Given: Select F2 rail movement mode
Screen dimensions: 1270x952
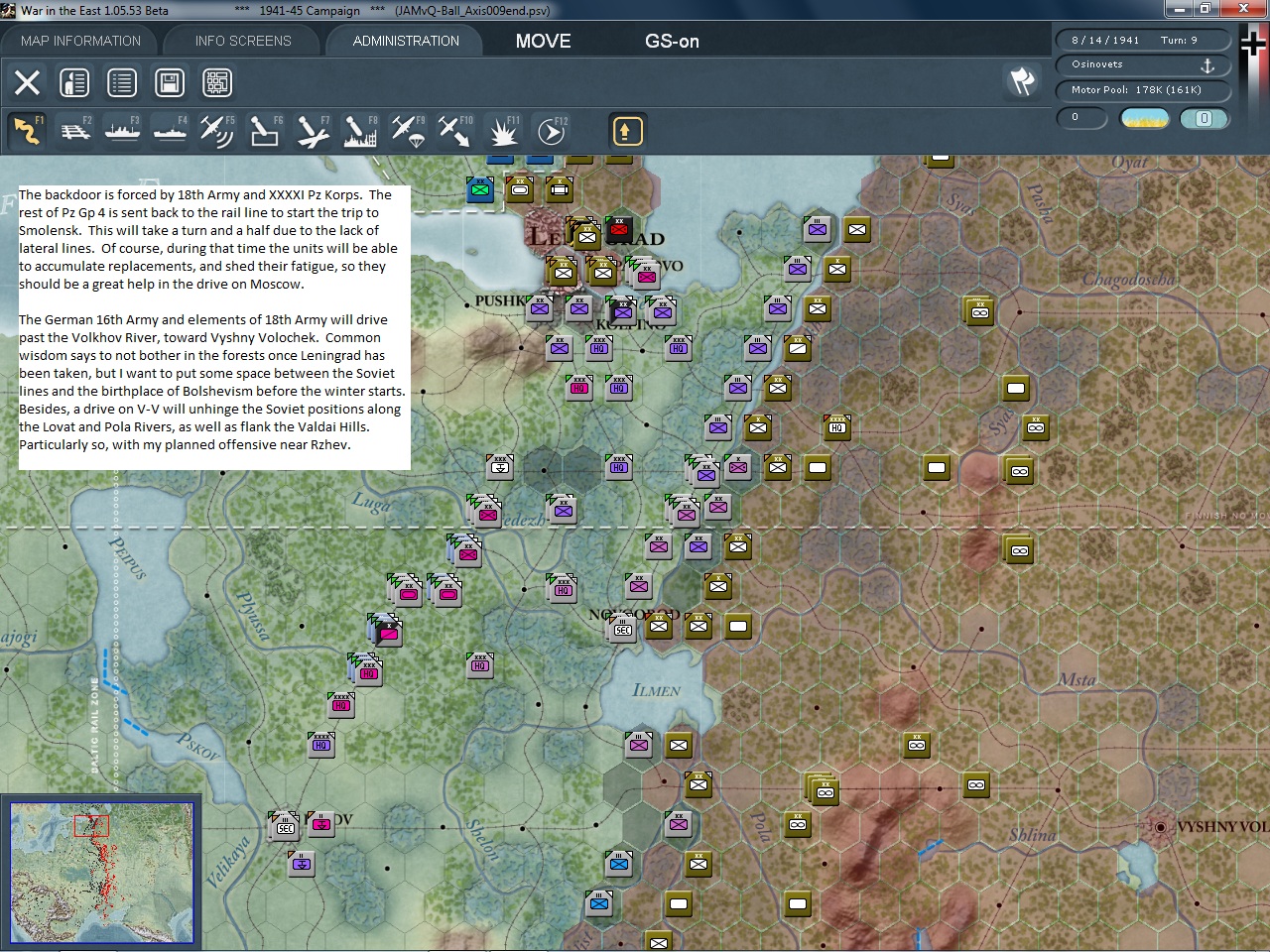Looking at the screenshot, I should 74,131.
